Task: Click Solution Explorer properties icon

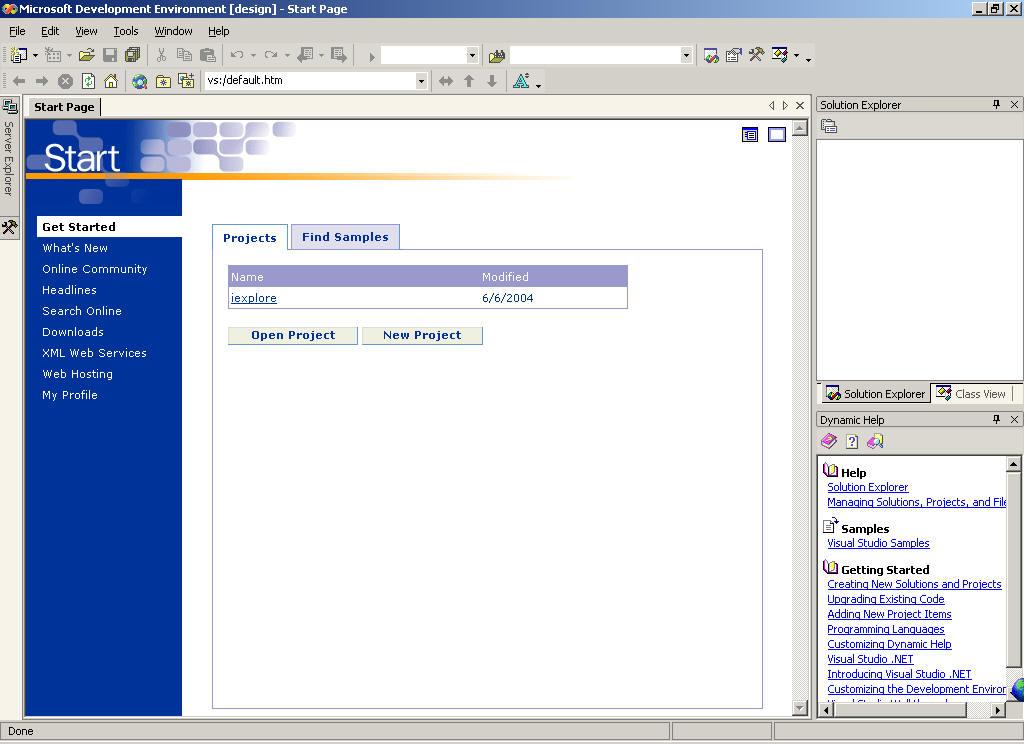Action: [829, 126]
